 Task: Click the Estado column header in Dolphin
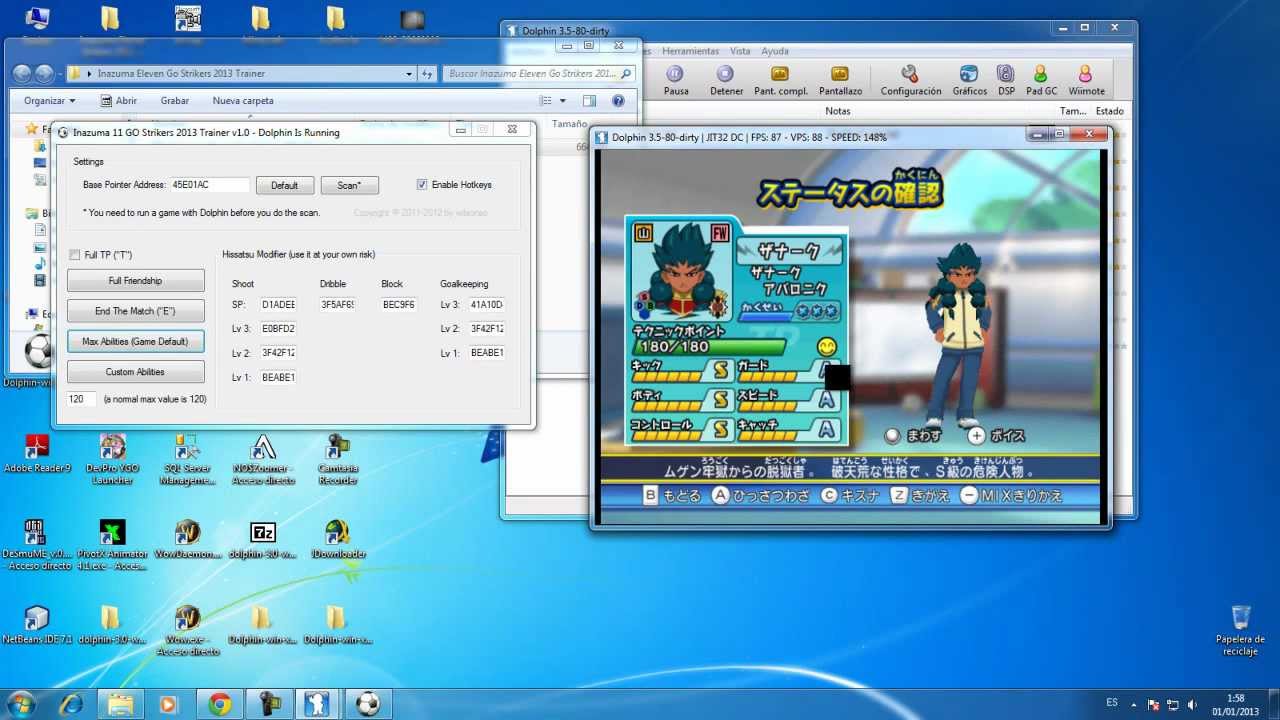(x=1109, y=111)
